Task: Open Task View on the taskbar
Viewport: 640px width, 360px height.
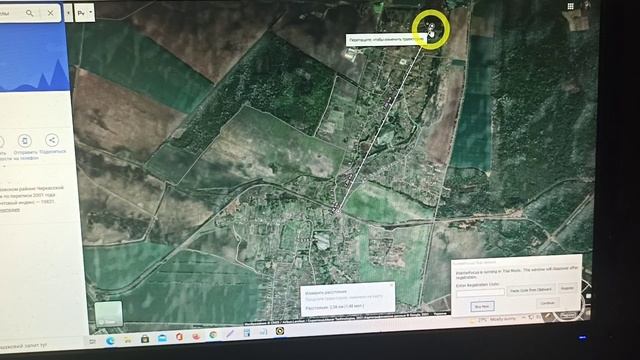Action: coord(93,341)
